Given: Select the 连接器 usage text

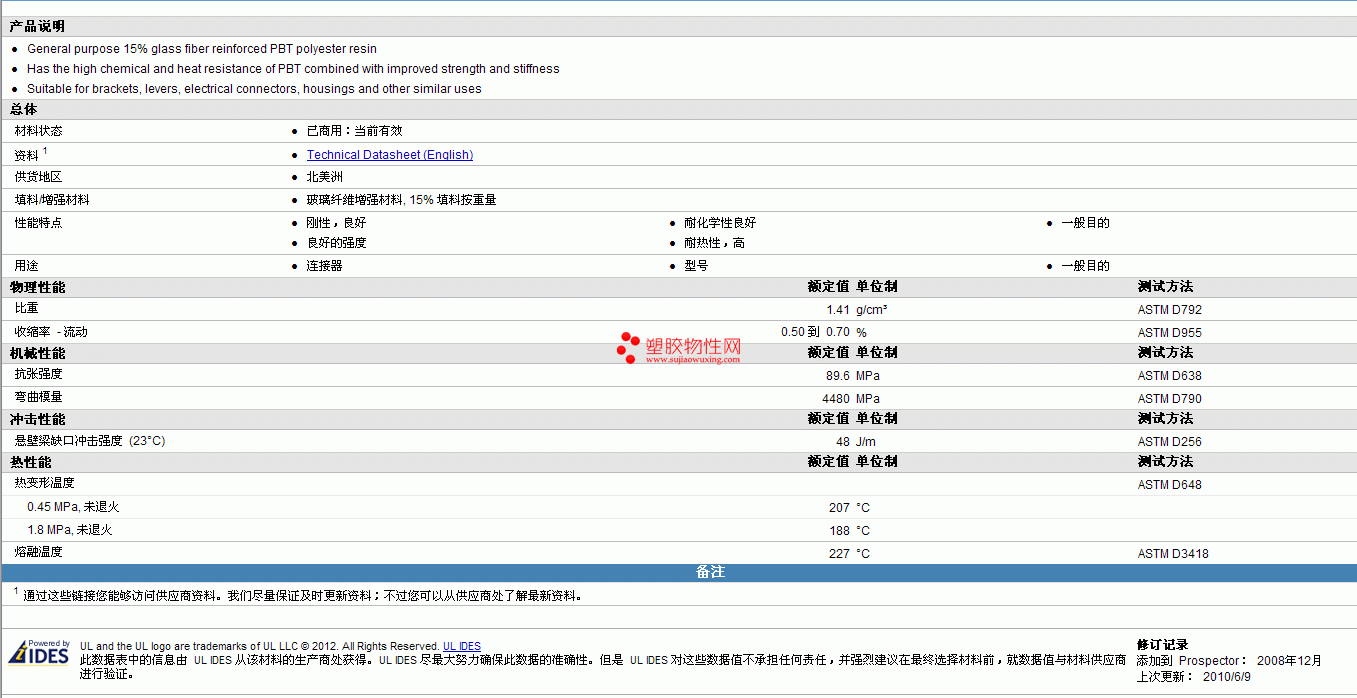Looking at the screenshot, I should [325, 266].
